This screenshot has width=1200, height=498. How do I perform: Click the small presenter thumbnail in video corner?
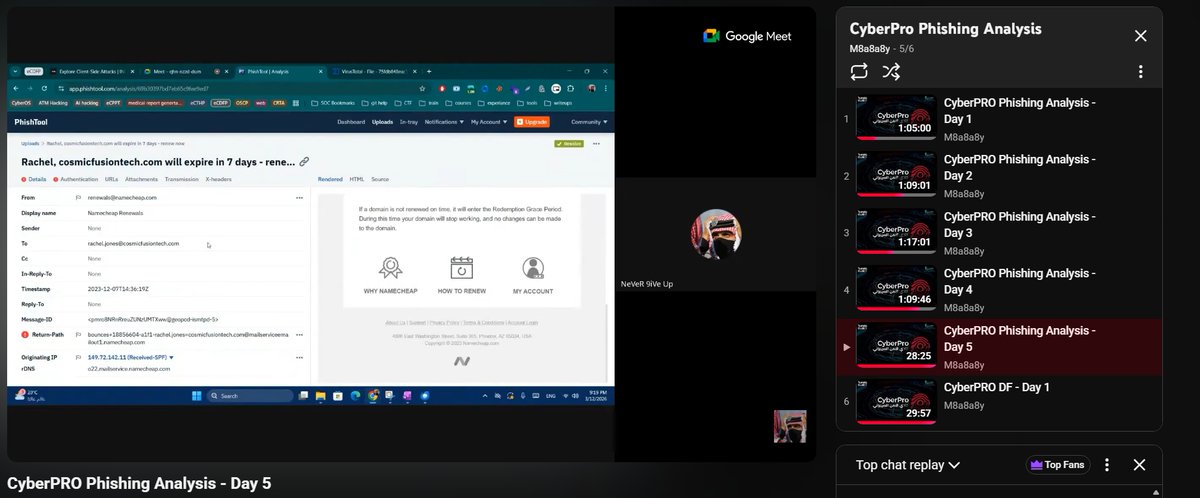[x=790, y=426]
